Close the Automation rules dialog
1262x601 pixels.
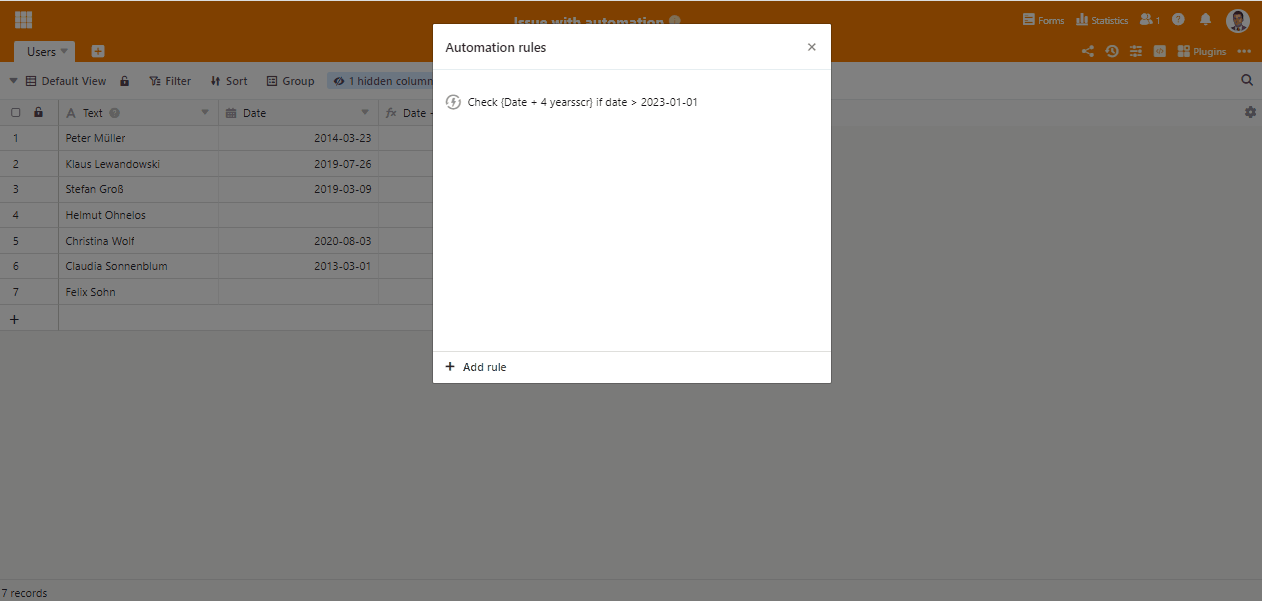[x=811, y=47]
